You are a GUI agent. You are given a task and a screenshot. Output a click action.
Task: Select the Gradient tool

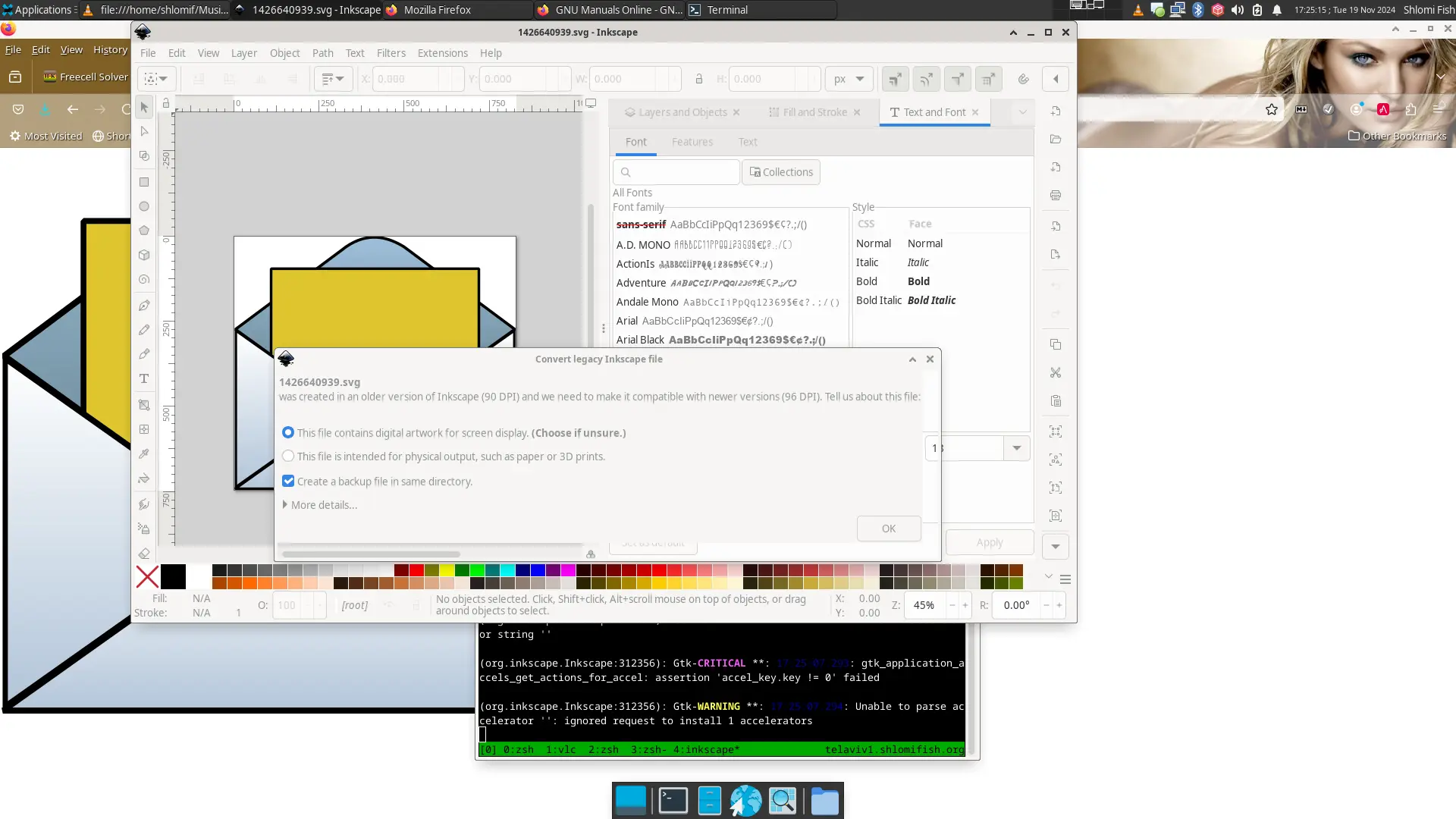tap(144, 405)
